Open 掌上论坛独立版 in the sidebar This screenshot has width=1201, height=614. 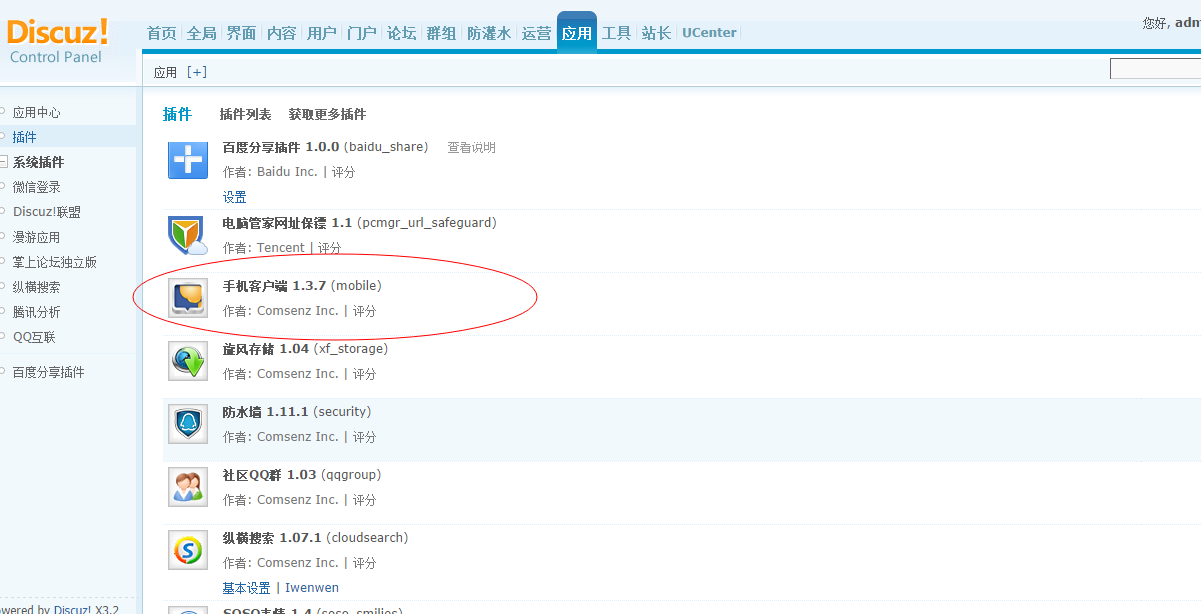(54, 262)
